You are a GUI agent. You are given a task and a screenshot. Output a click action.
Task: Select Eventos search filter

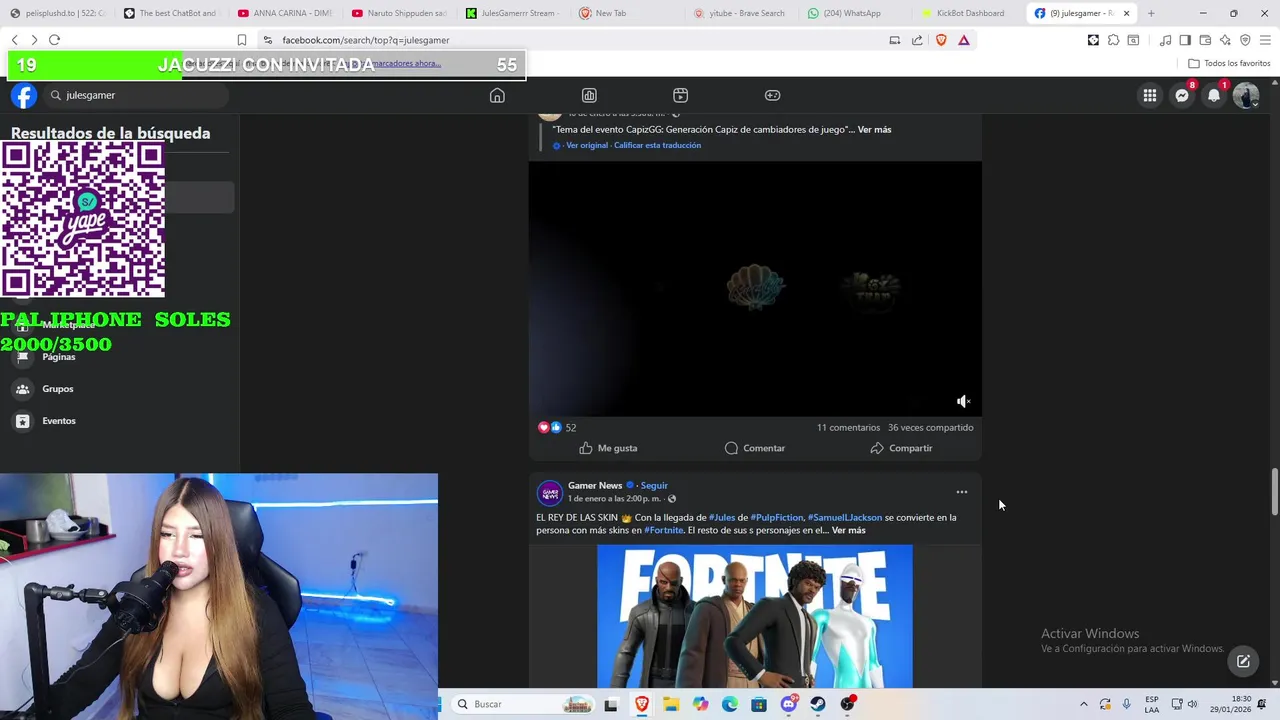[x=59, y=421]
